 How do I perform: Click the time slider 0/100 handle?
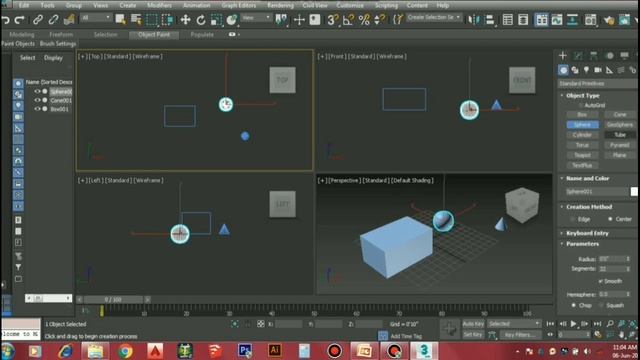pyautogui.click(x=113, y=300)
